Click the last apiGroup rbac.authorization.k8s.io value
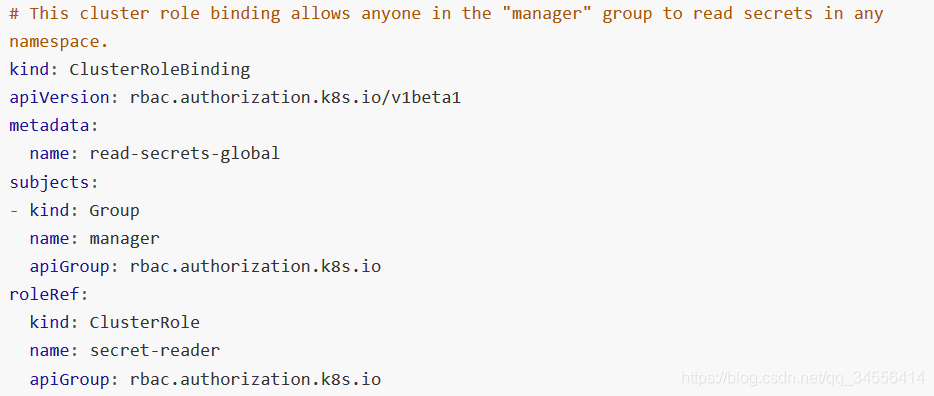Image resolution: width=934 pixels, height=396 pixels. (255, 379)
